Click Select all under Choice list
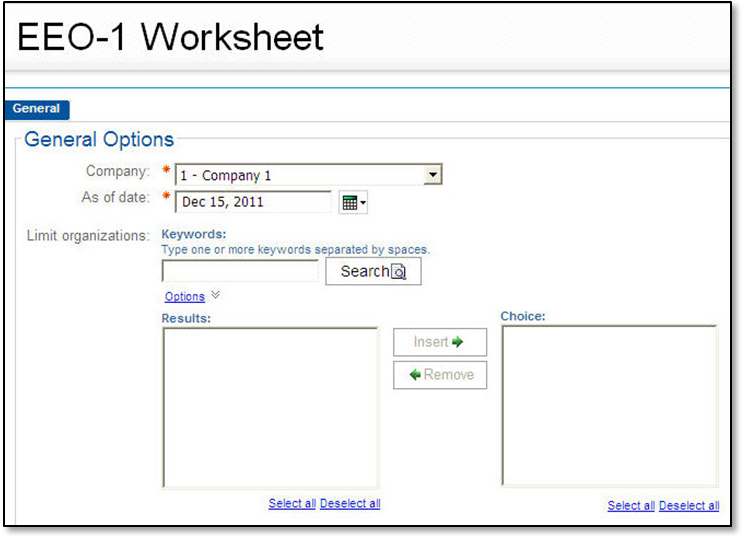Viewport: 744px width, 536px height. tap(631, 506)
